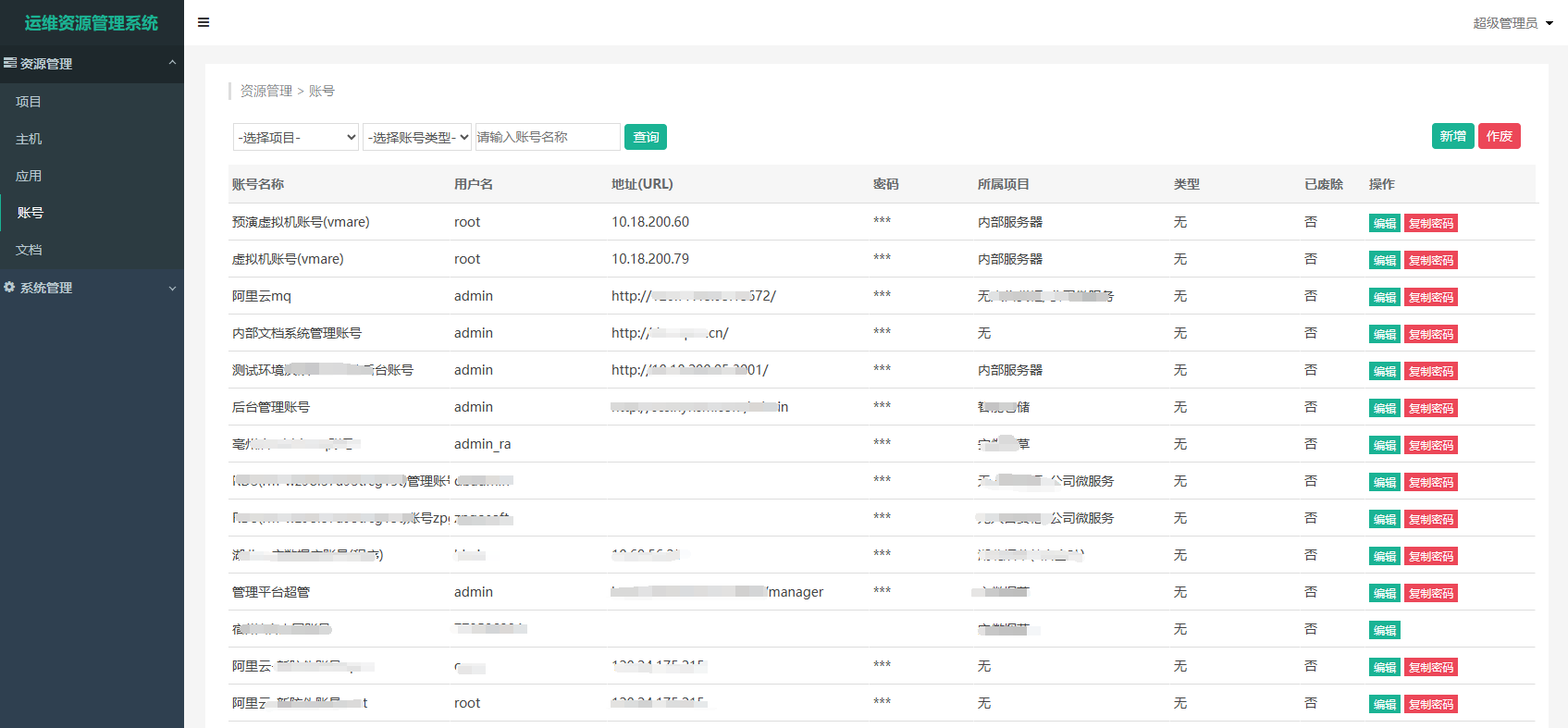Edit the 后台管理账号 row
This screenshot has height=728, width=1568.
pyautogui.click(x=1384, y=408)
